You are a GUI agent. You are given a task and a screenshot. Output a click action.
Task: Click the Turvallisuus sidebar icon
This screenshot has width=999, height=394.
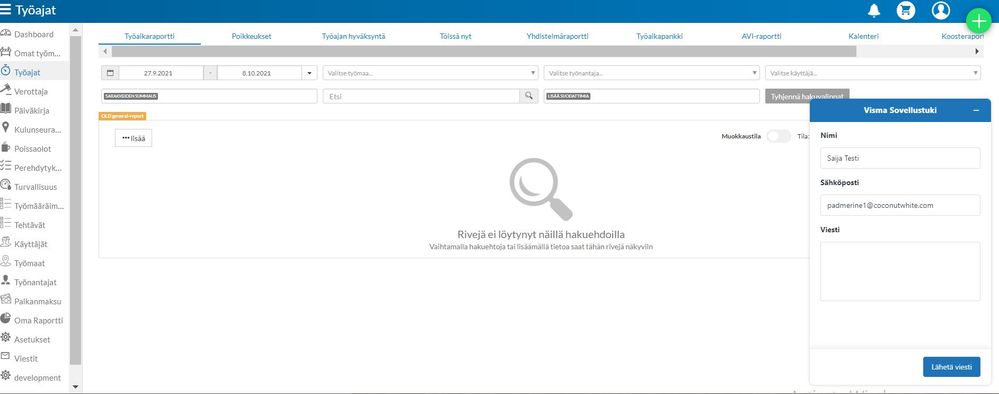click(x=6, y=186)
